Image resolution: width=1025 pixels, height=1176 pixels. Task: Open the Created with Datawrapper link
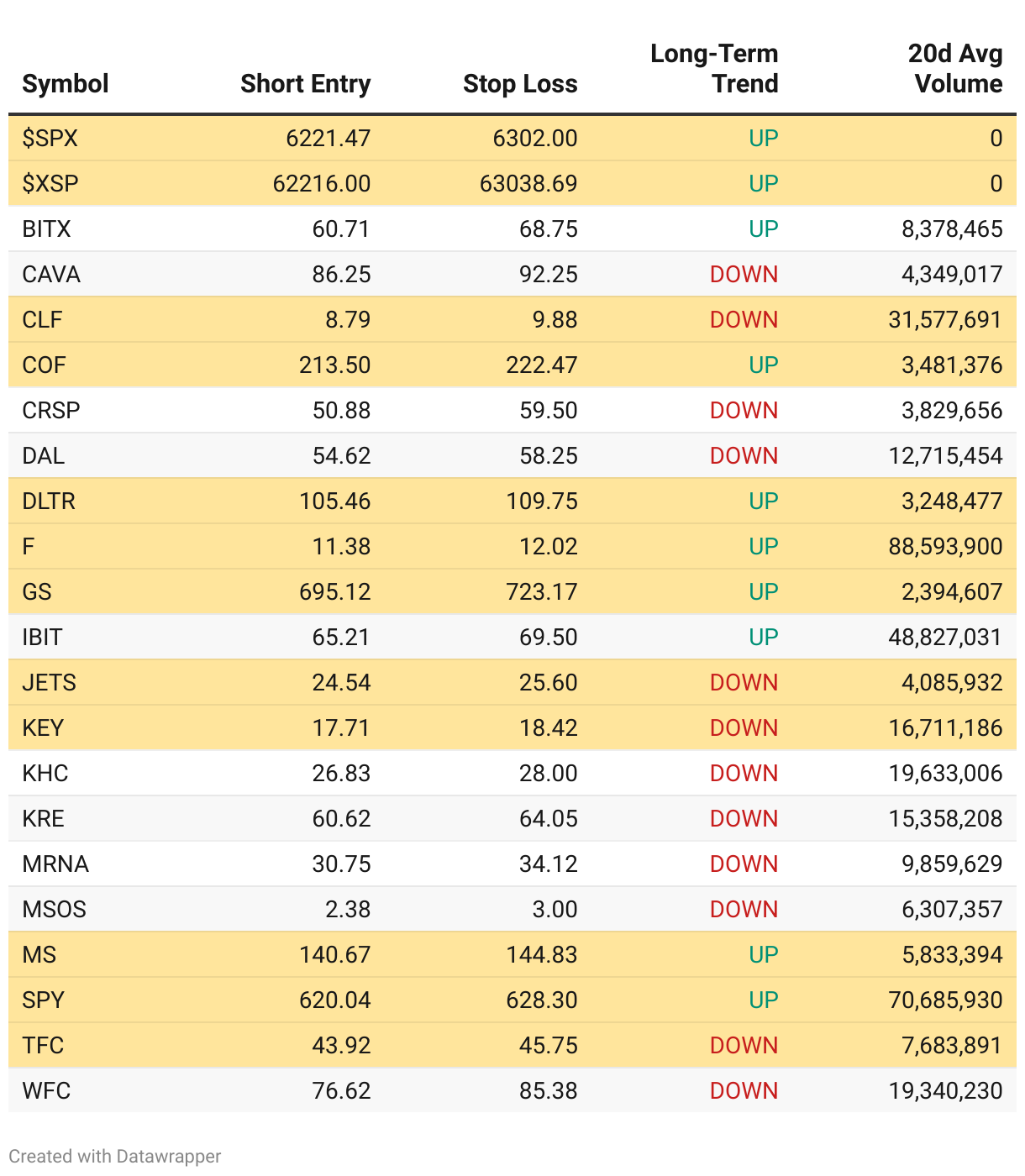115,1156
